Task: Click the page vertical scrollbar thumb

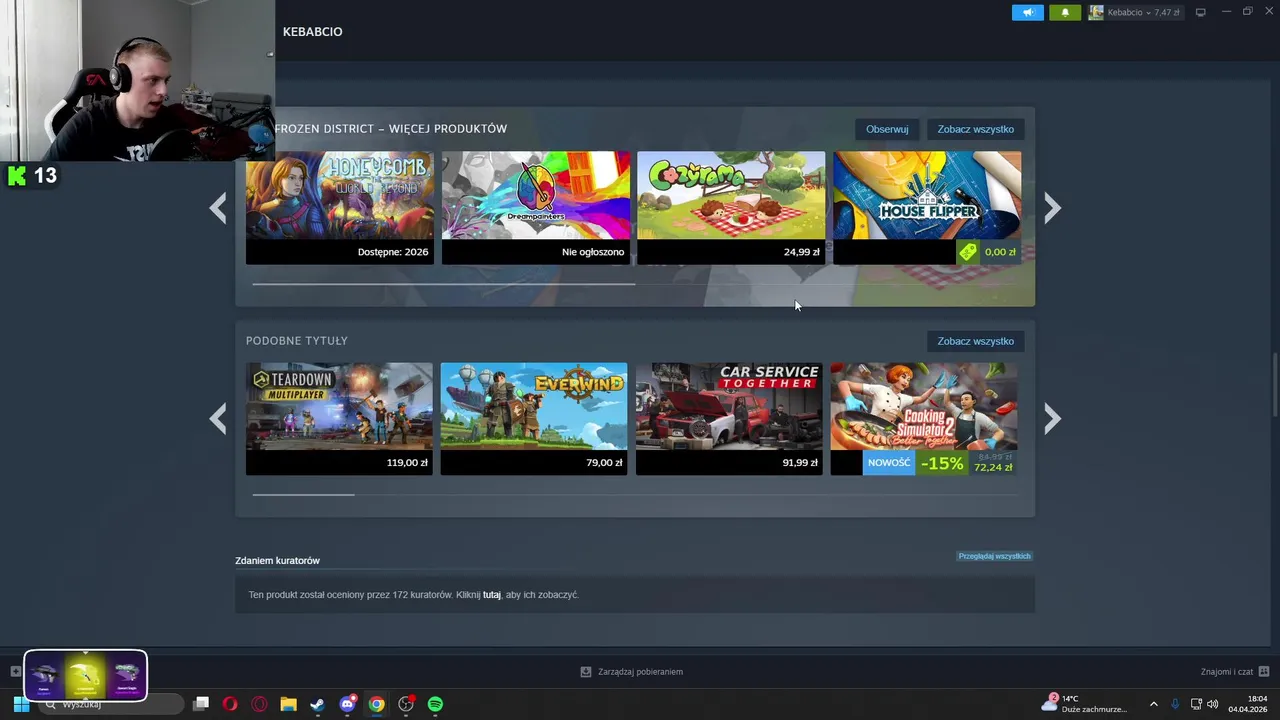Action: click(1274, 385)
